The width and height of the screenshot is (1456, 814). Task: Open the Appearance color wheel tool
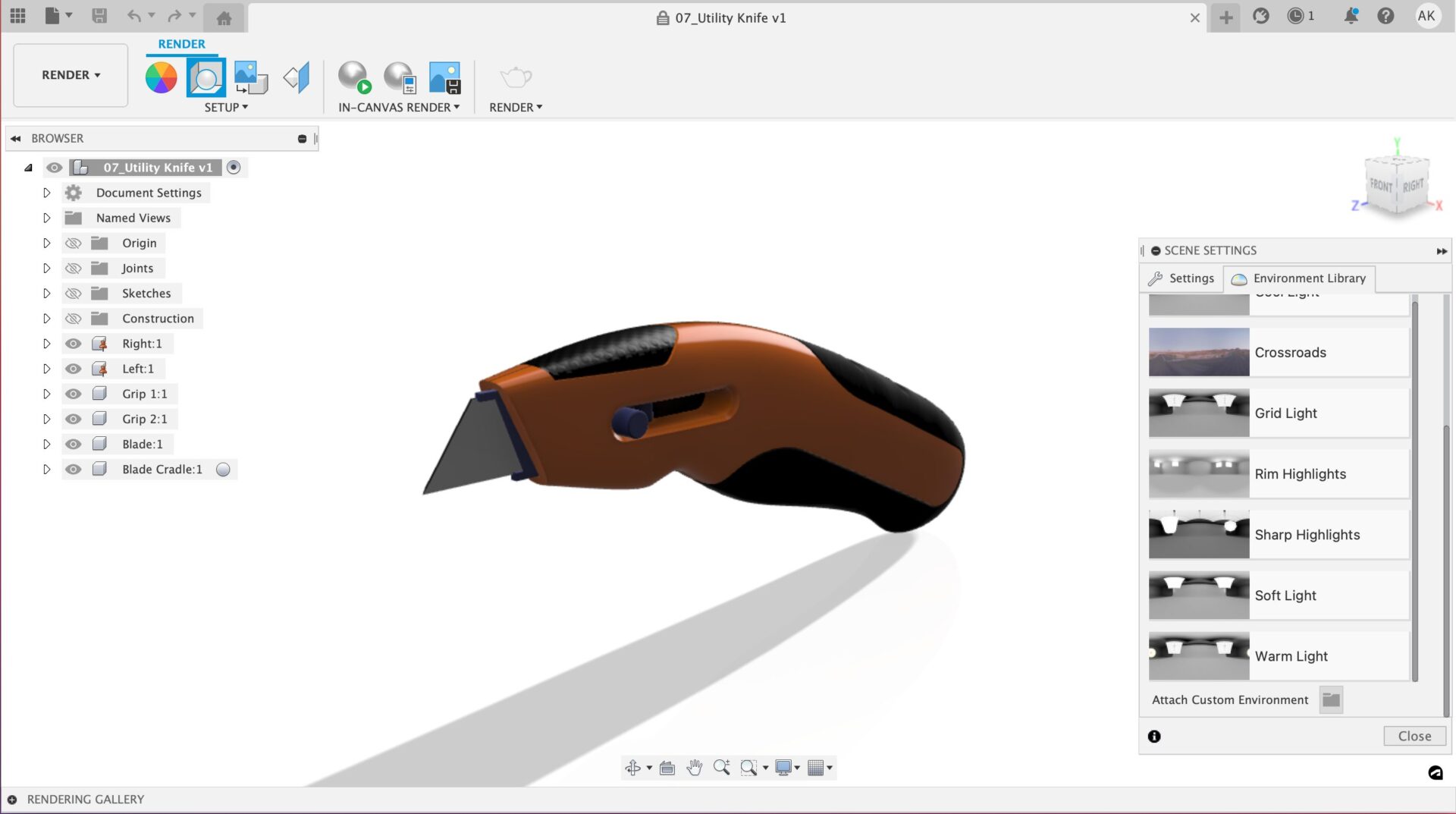coord(161,77)
